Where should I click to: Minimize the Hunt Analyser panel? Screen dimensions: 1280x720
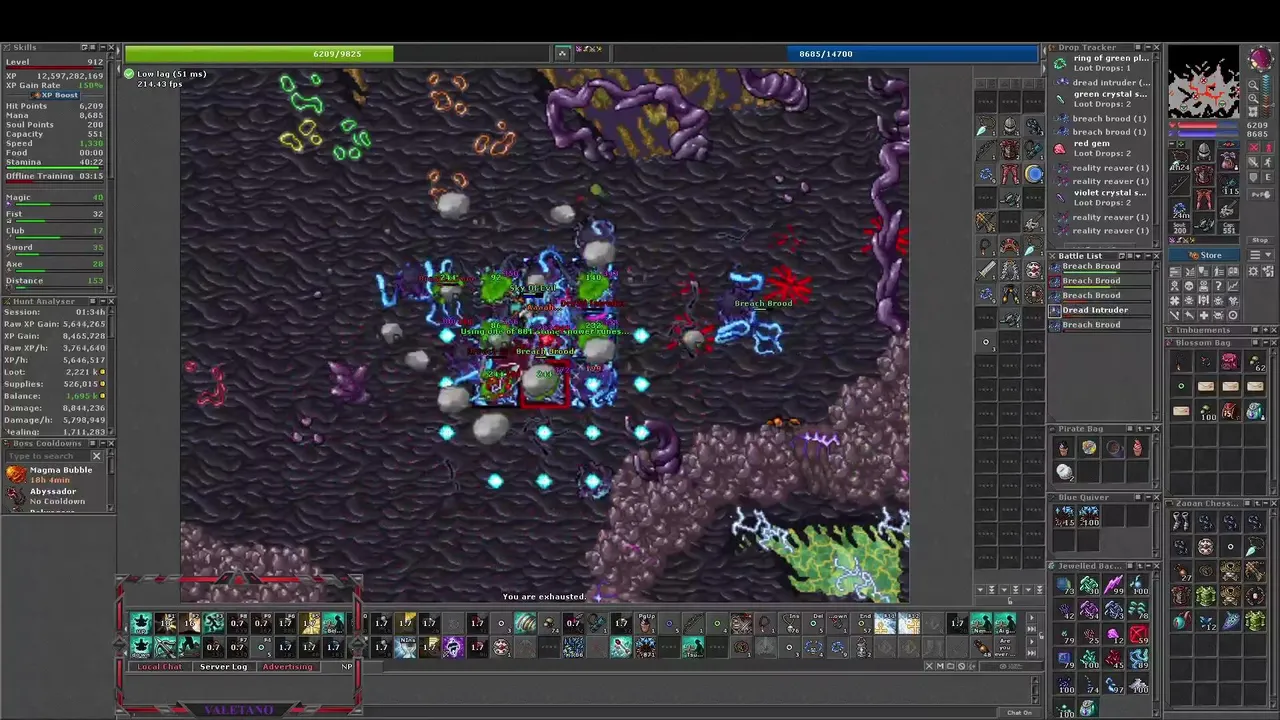(x=102, y=301)
